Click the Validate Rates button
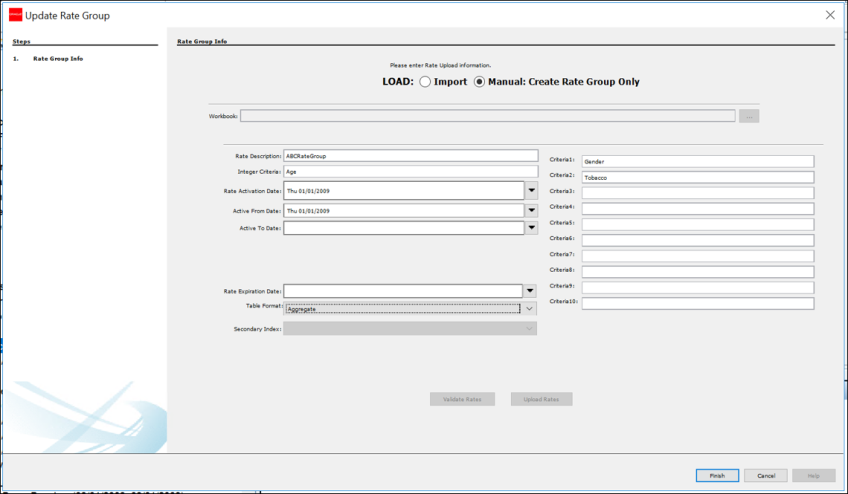848x494 pixels. click(x=462, y=399)
